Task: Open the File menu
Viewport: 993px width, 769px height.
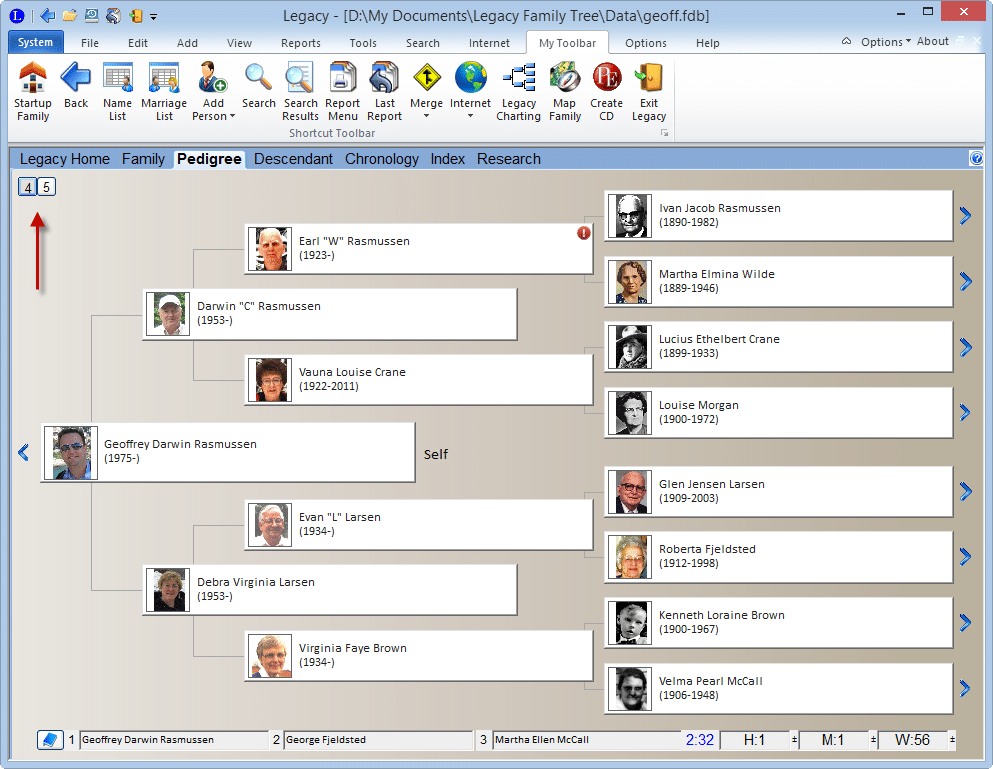Action: point(90,43)
